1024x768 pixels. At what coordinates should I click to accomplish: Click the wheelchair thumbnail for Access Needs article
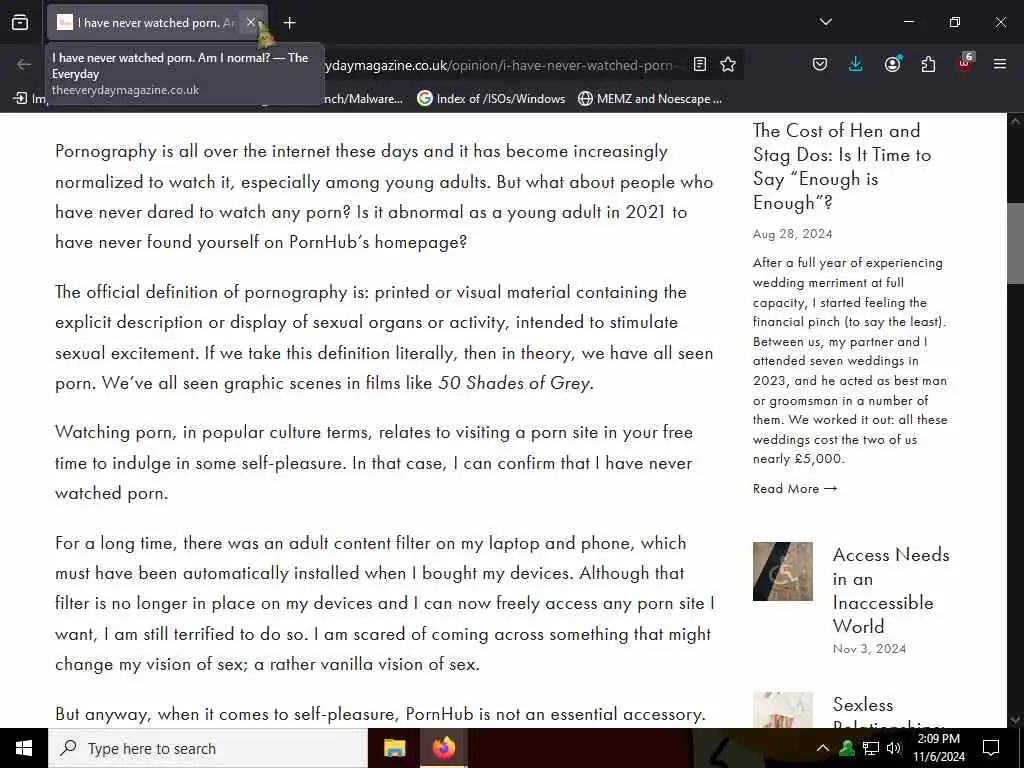tap(782, 571)
